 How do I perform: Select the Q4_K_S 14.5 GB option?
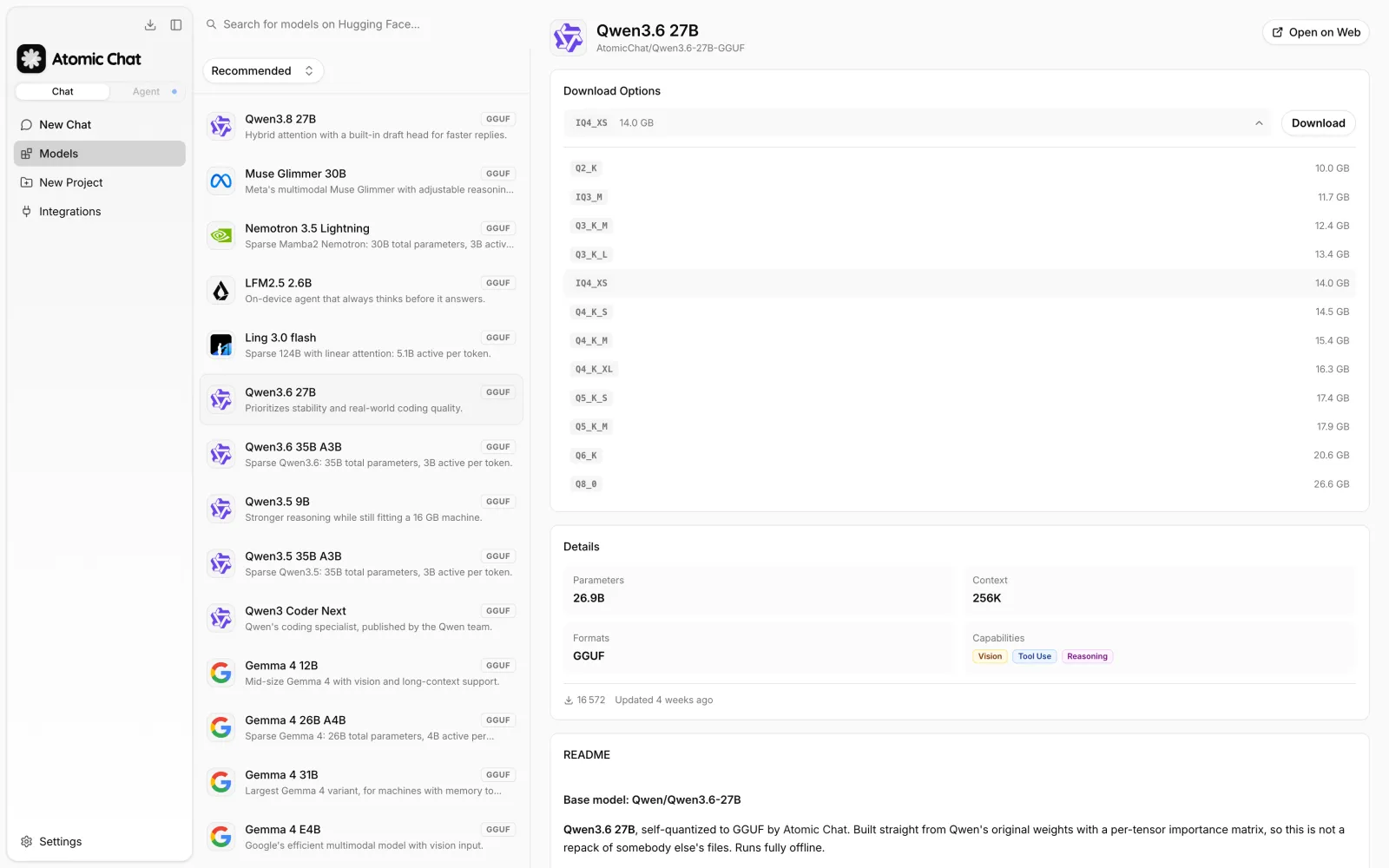click(x=959, y=312)
